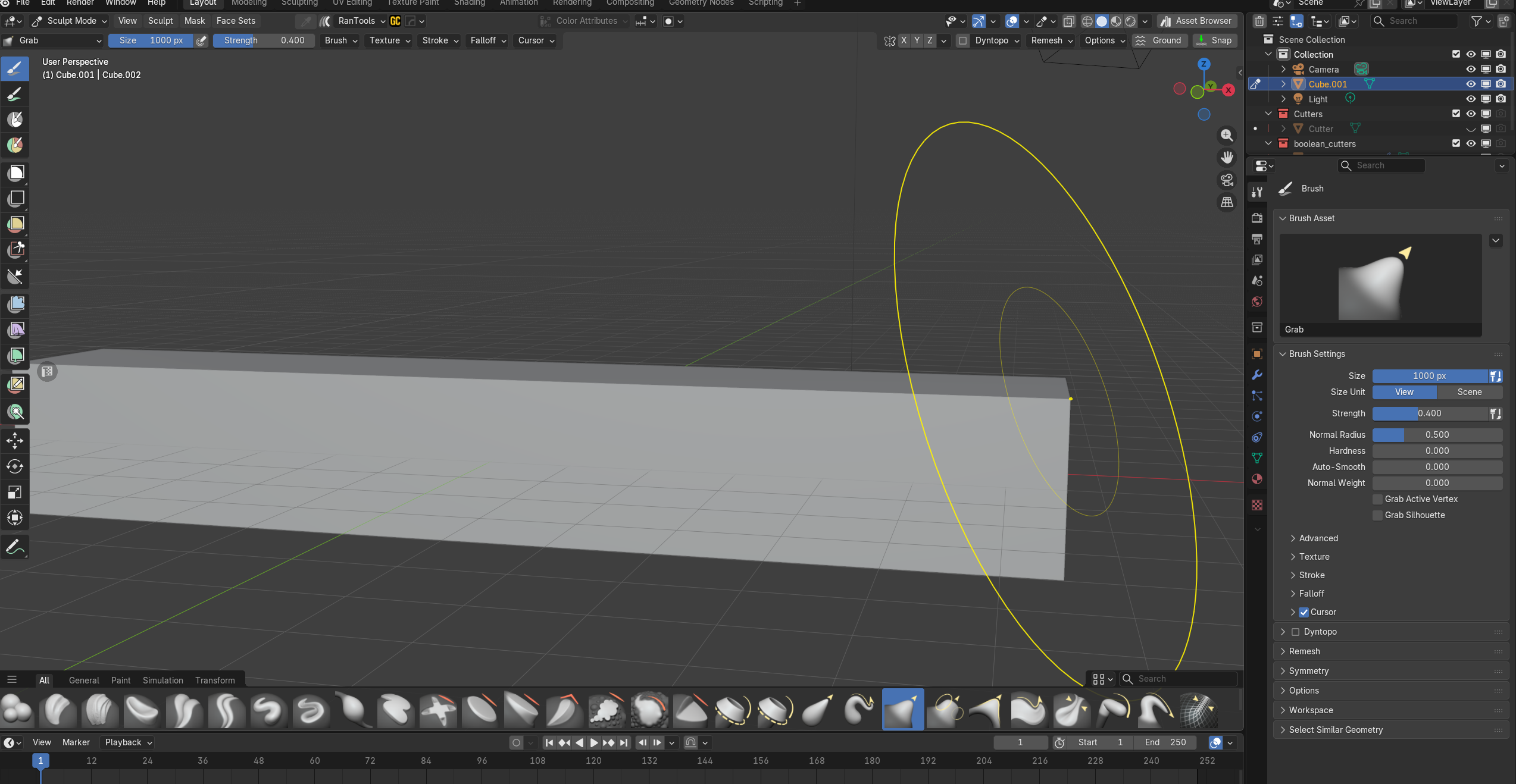This screenshot has height=784, width=1516.
Task: Enable Grab Active Vertex checkbox
Action: pyautogui.click(x=1377, y=499)
